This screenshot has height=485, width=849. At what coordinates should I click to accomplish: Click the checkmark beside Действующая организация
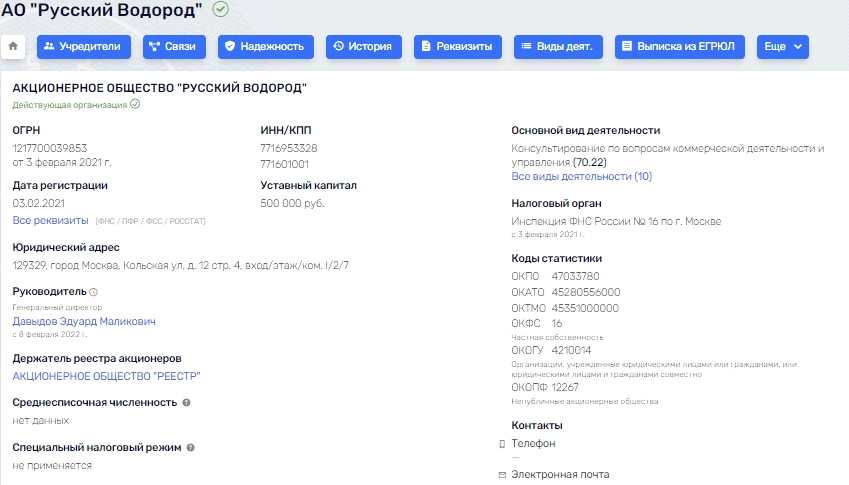[135, 104]
